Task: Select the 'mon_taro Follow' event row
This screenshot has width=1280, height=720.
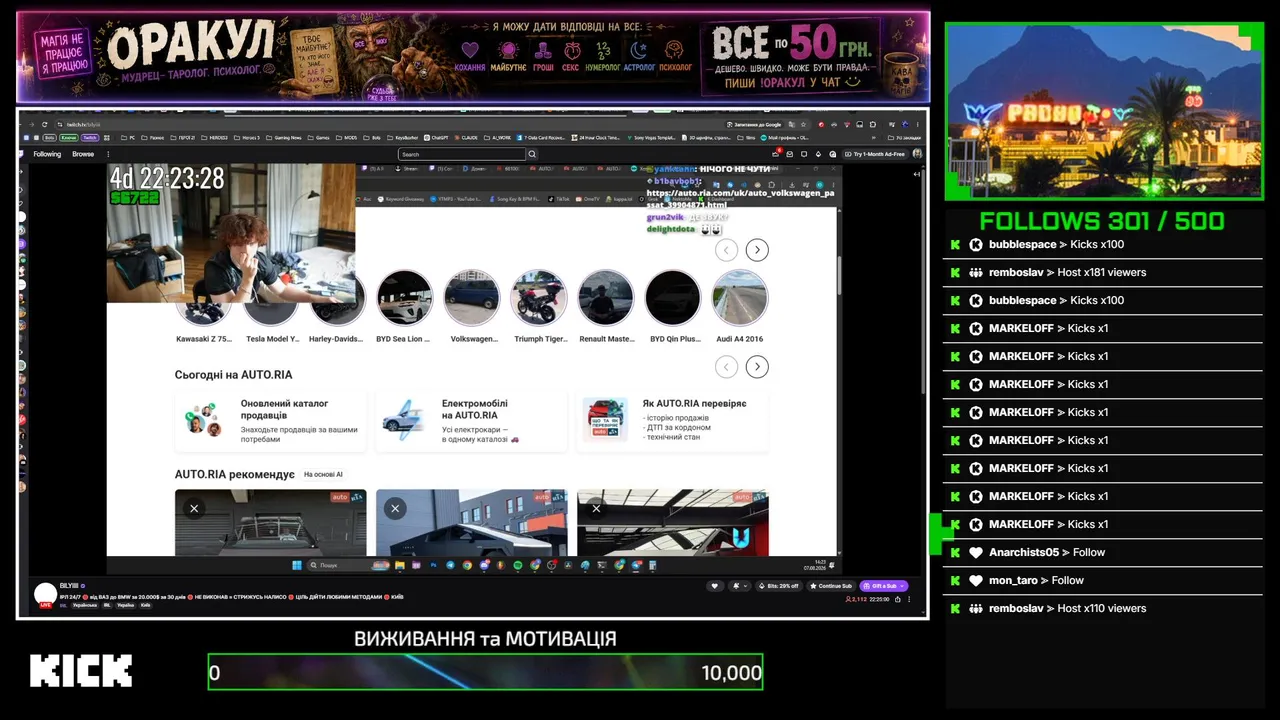Action: click(1102, 580)
